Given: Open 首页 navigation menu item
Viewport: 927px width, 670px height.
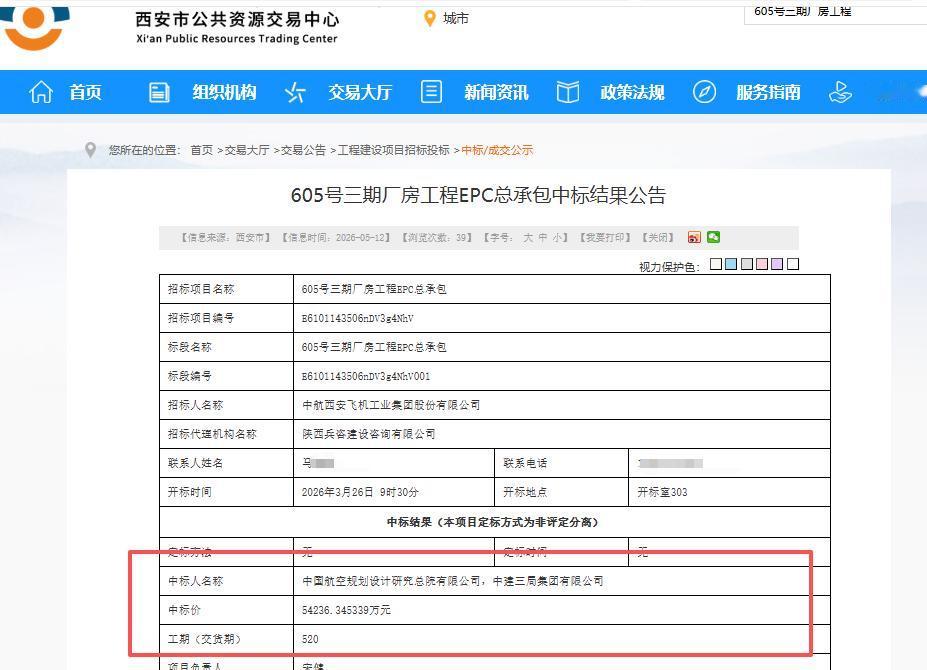Looking at the screenshot, I should coord(85,92).
